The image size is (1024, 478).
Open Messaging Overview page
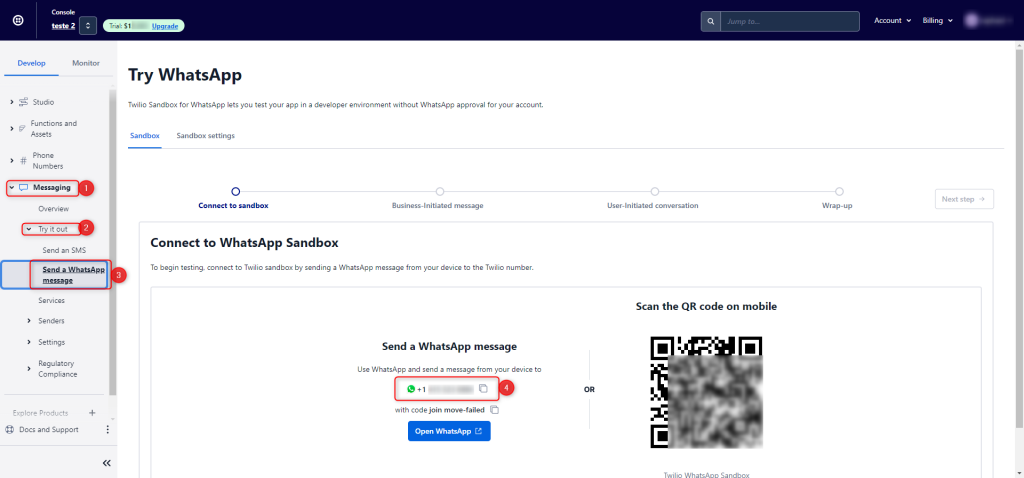coord(54,209)
